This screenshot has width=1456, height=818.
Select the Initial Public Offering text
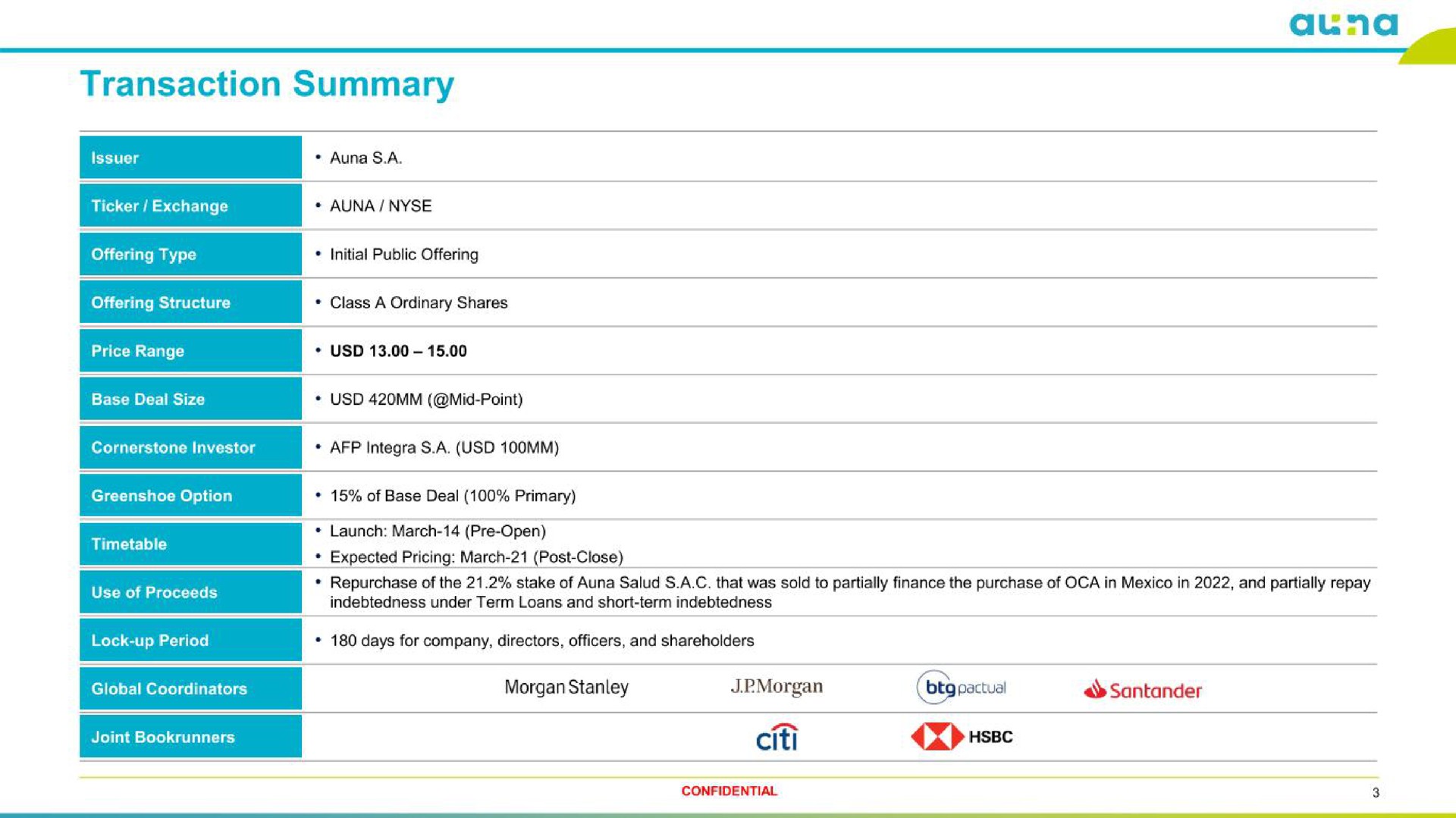404,255
